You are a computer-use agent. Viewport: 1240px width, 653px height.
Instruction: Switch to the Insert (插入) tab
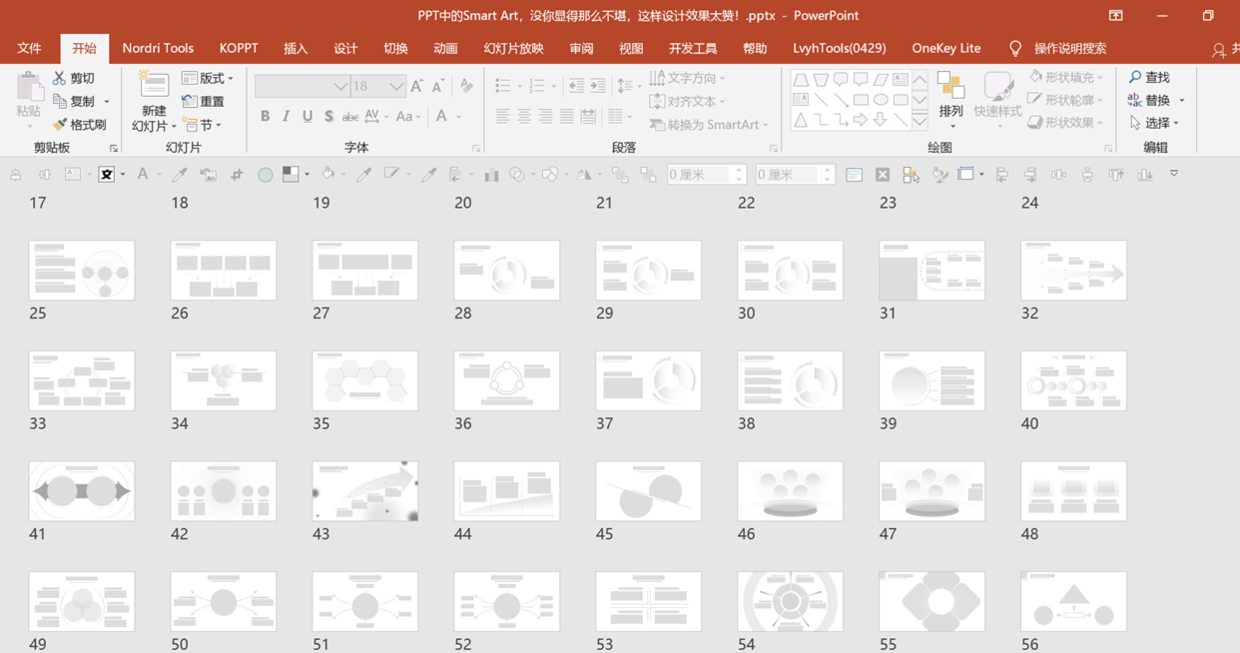(295, 48)
